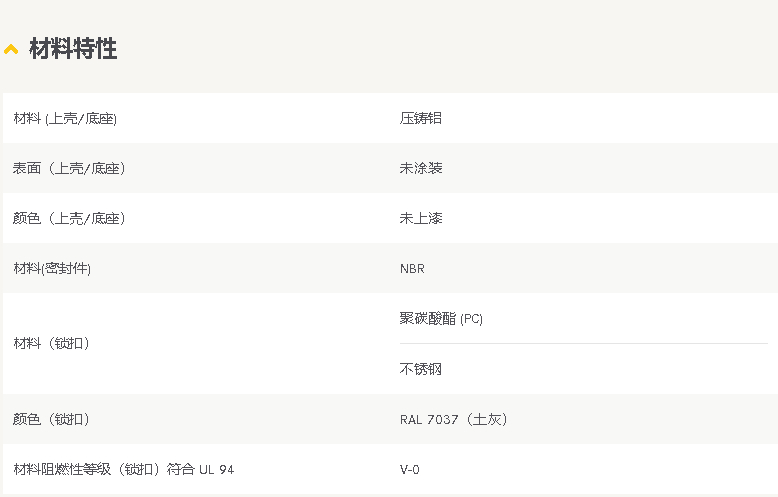Screen dimensions: 778x497
Task: Click the RAL 7037（土灰）value
Action: tap(454, 420)
